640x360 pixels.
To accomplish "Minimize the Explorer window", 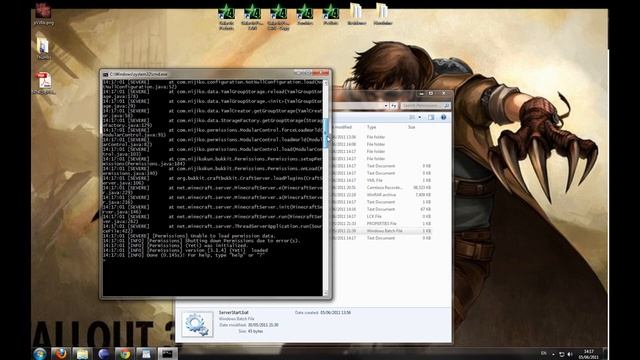I will click(x=422, y=93).
